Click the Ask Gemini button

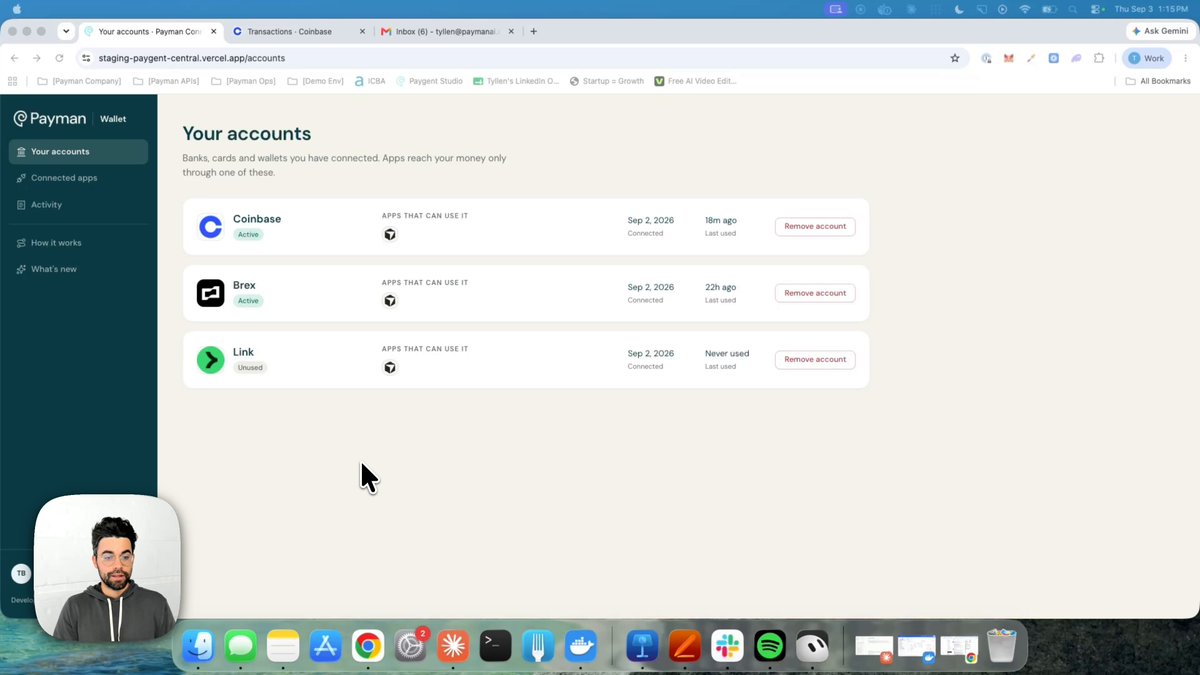pyautogui.click(x=1160, y=31)
